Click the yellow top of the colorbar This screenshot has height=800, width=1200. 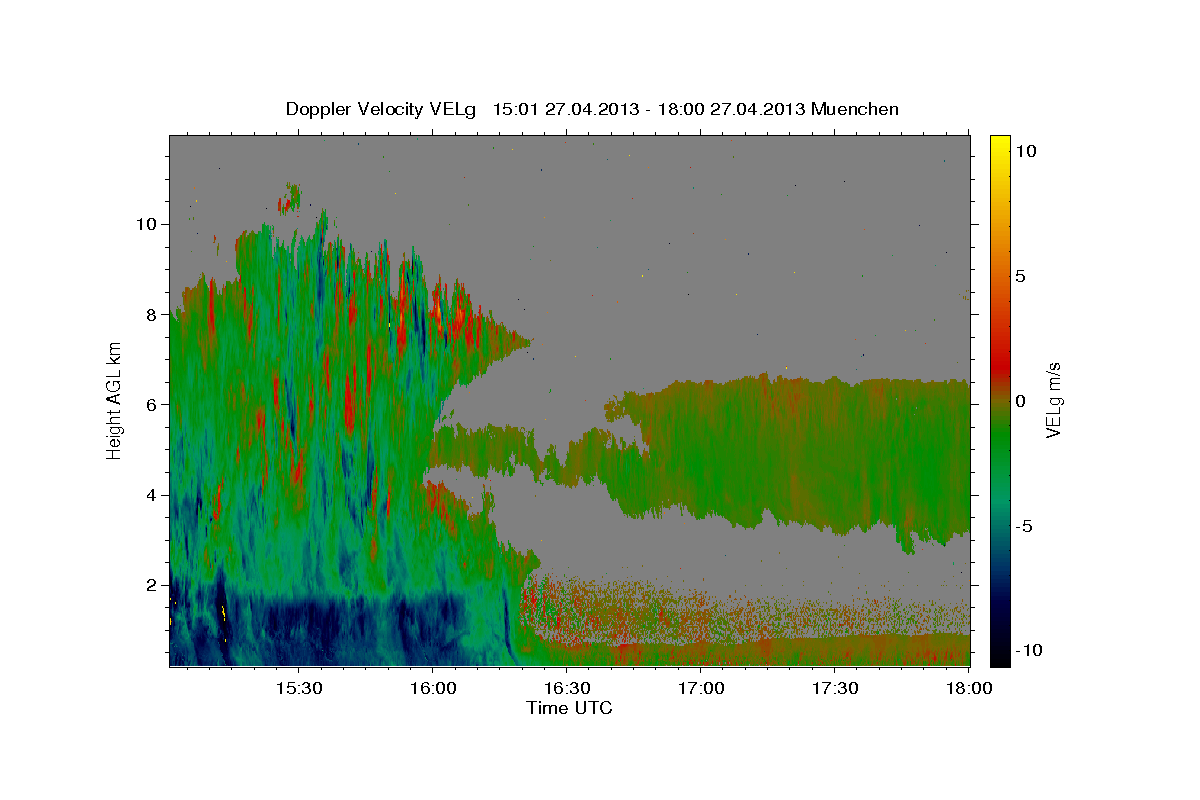(x=999, y=145)
